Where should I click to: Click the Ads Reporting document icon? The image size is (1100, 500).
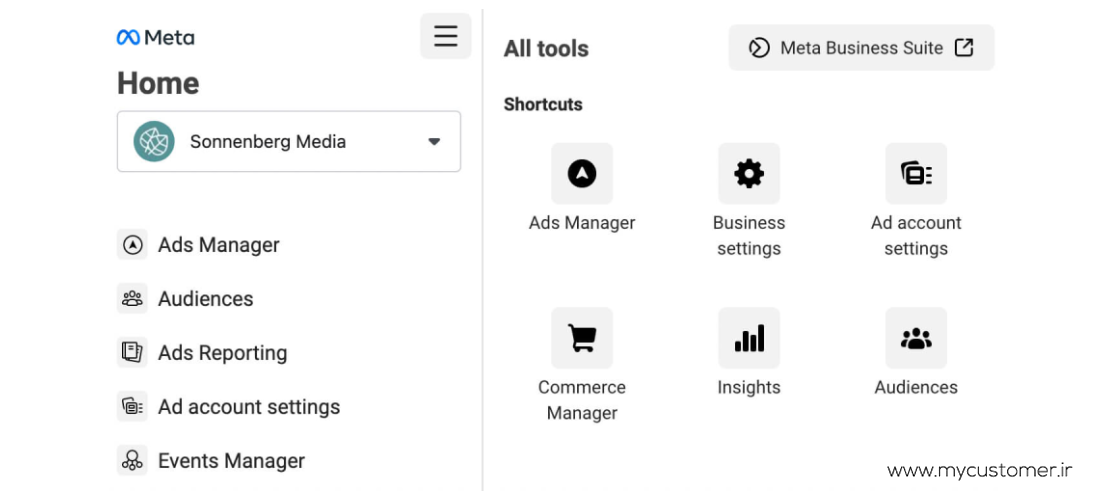point(132,352)
